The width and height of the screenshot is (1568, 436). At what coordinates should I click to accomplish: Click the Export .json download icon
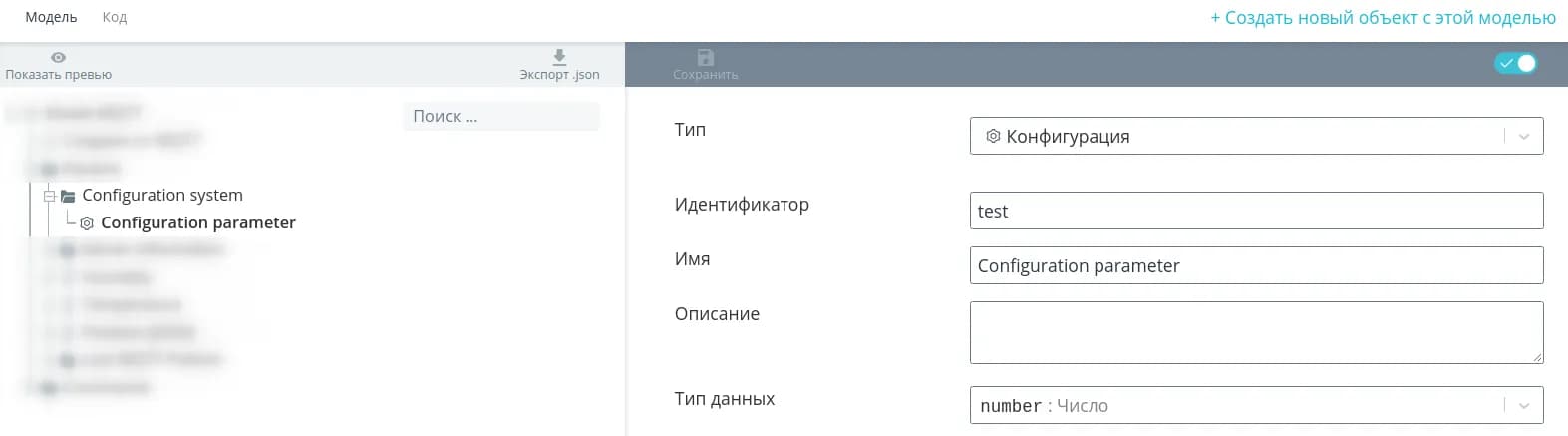tap(559, 57)
